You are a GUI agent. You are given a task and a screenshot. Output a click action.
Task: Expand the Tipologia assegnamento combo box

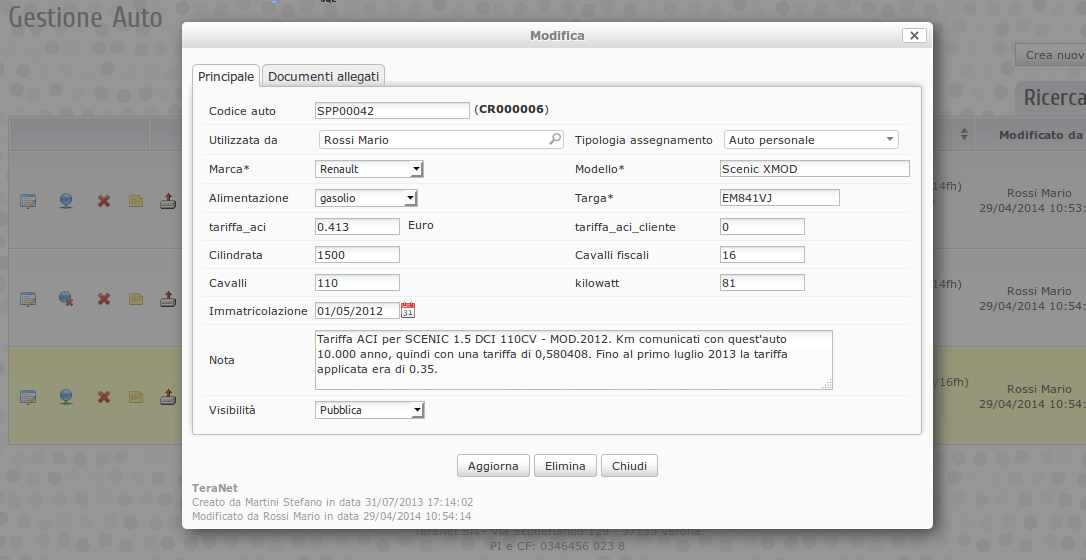point(889,140)
